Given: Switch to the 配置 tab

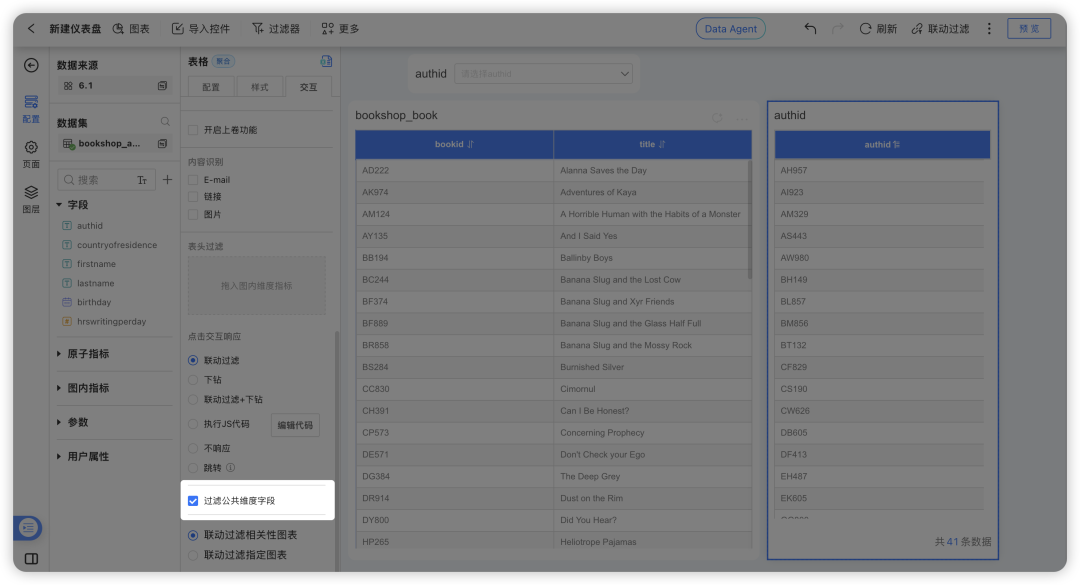Looking at the screenshot, I should (x=211, y=87).
